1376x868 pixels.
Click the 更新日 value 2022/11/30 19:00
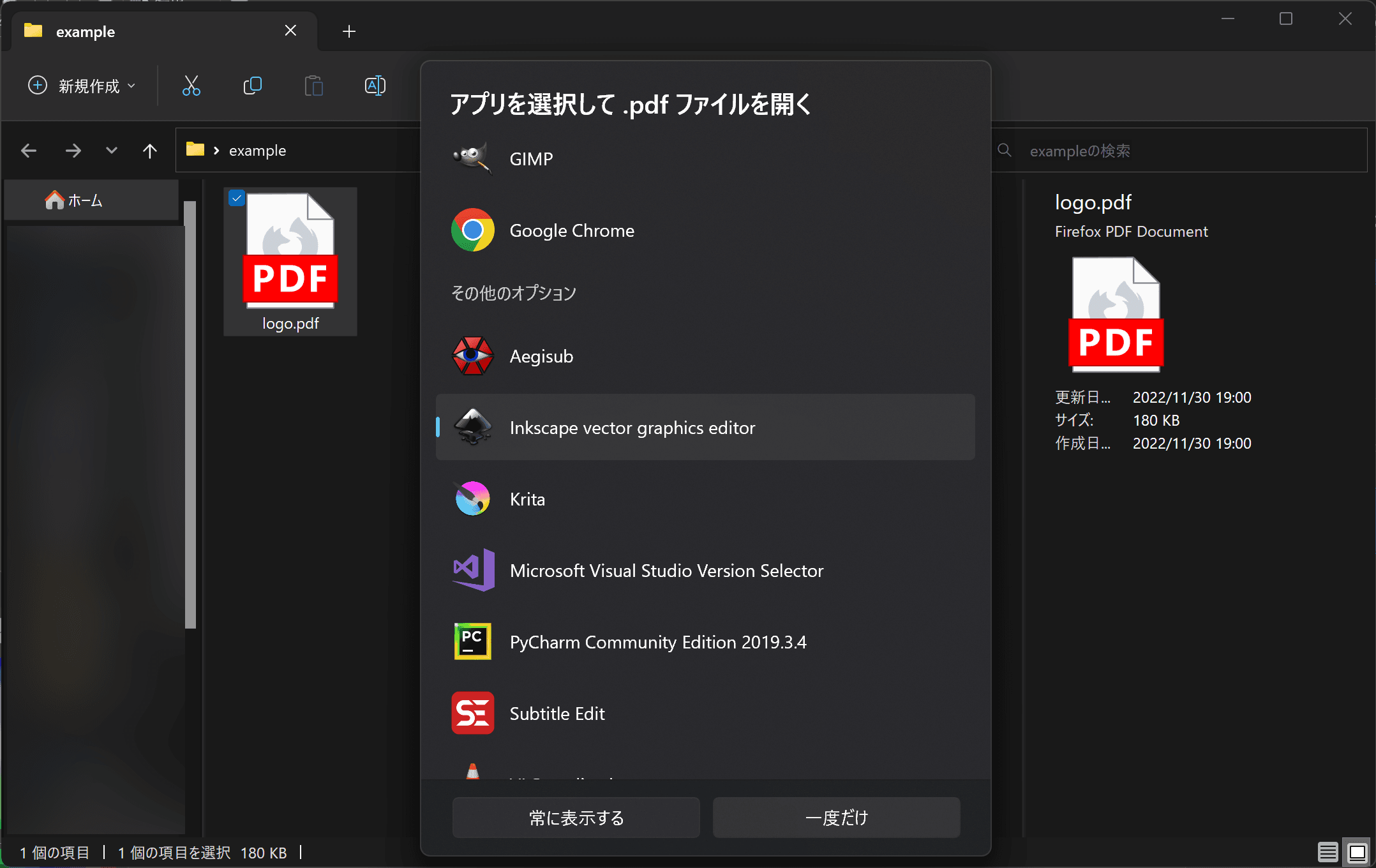tap(1192, 397)
